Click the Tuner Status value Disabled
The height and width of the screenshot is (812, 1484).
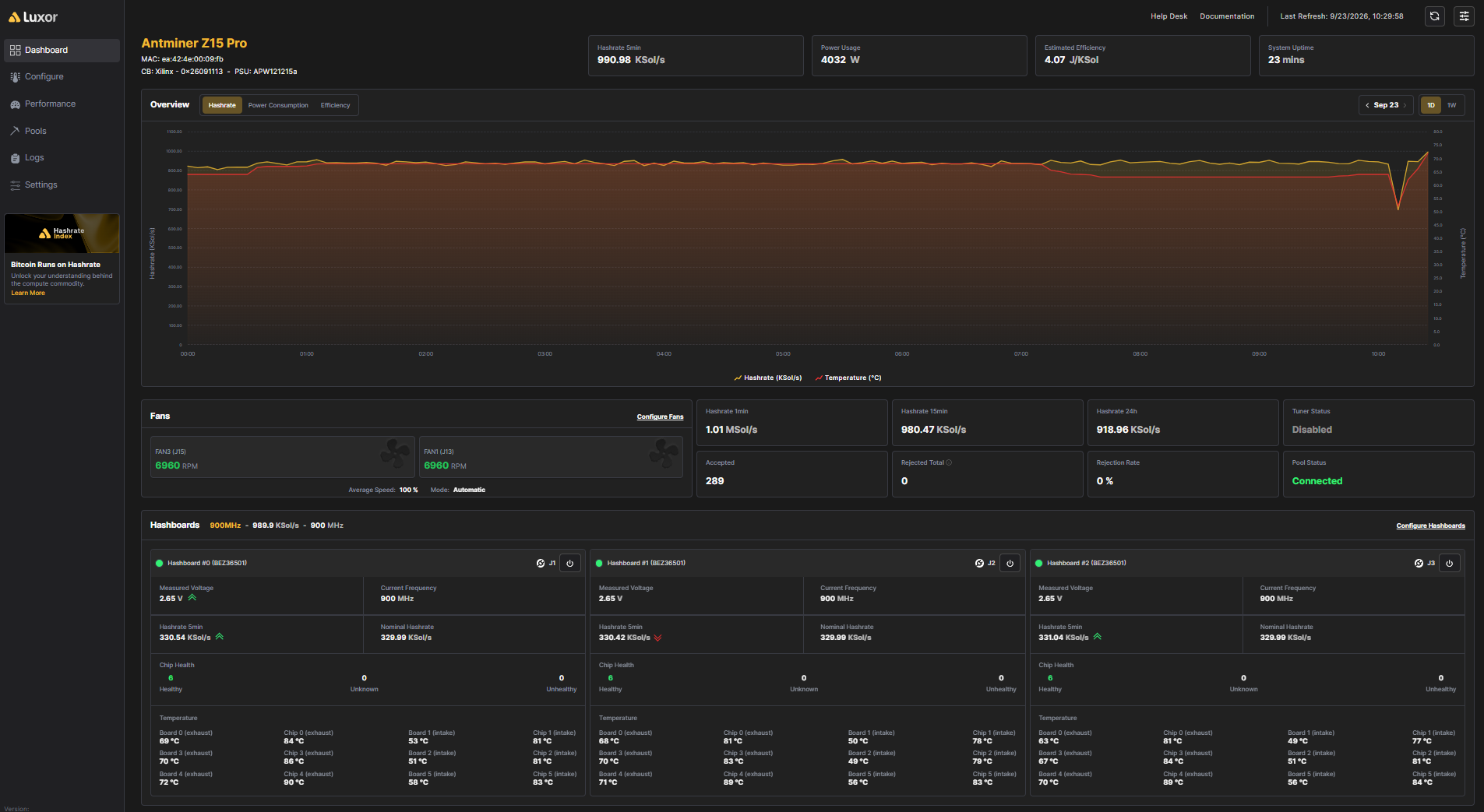point(1312,430)
